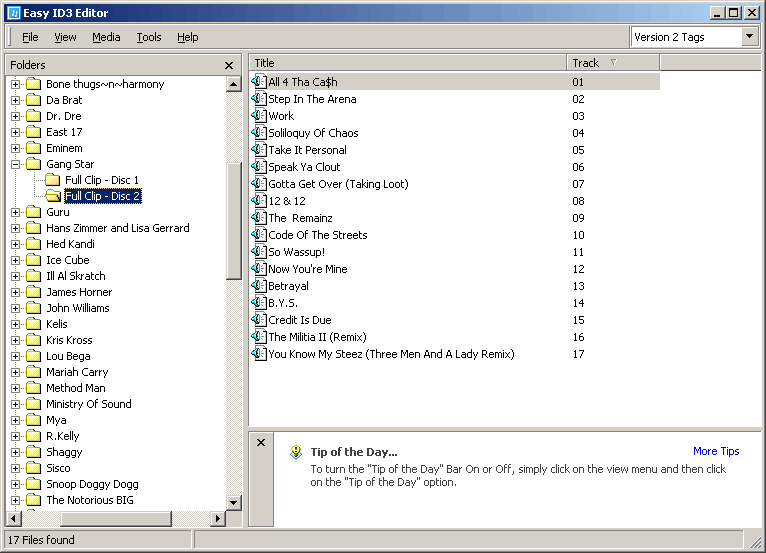Expand the Dr. Dre folder
The height and width of the screenshot is (553, 766).
point(16,116)
